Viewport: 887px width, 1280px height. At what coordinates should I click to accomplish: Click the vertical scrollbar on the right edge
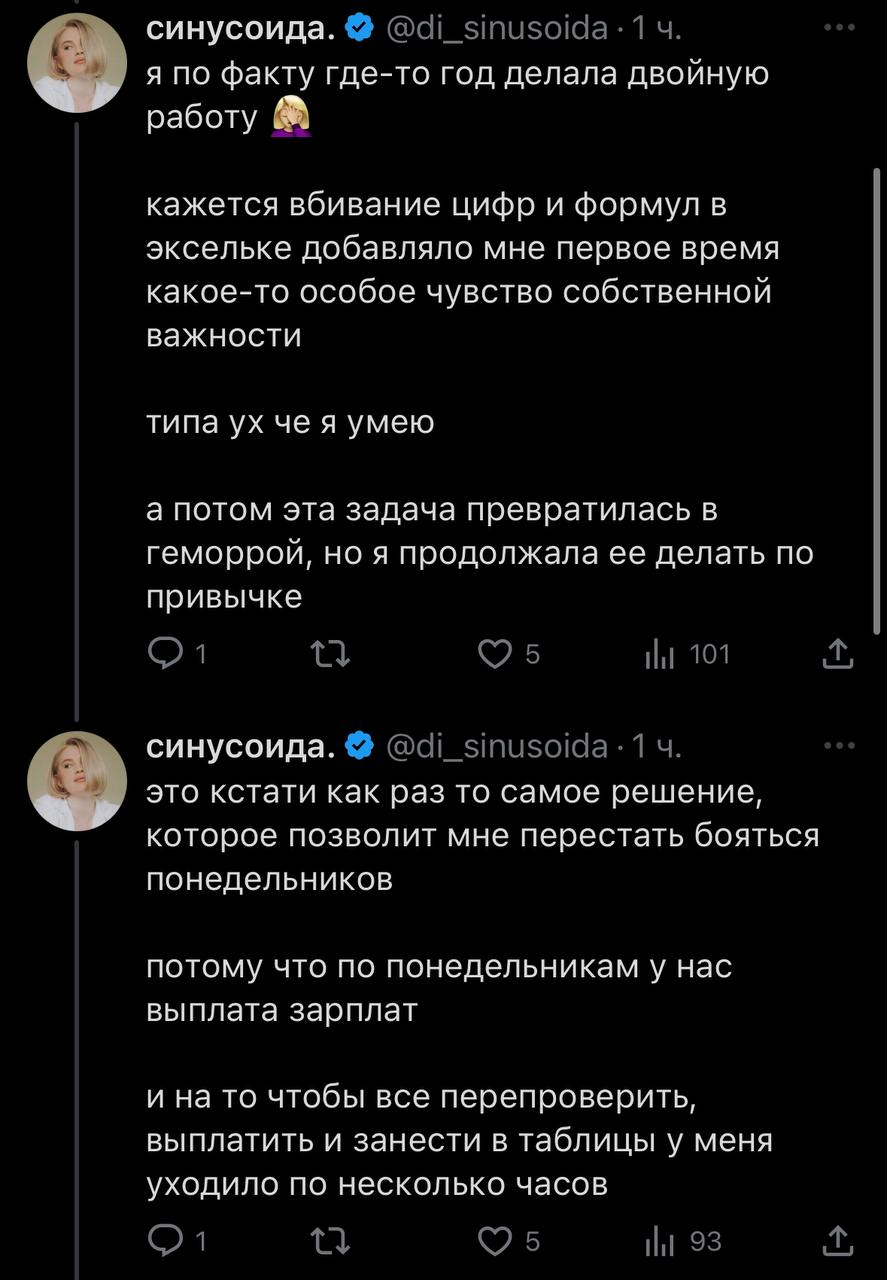[876, 400]
